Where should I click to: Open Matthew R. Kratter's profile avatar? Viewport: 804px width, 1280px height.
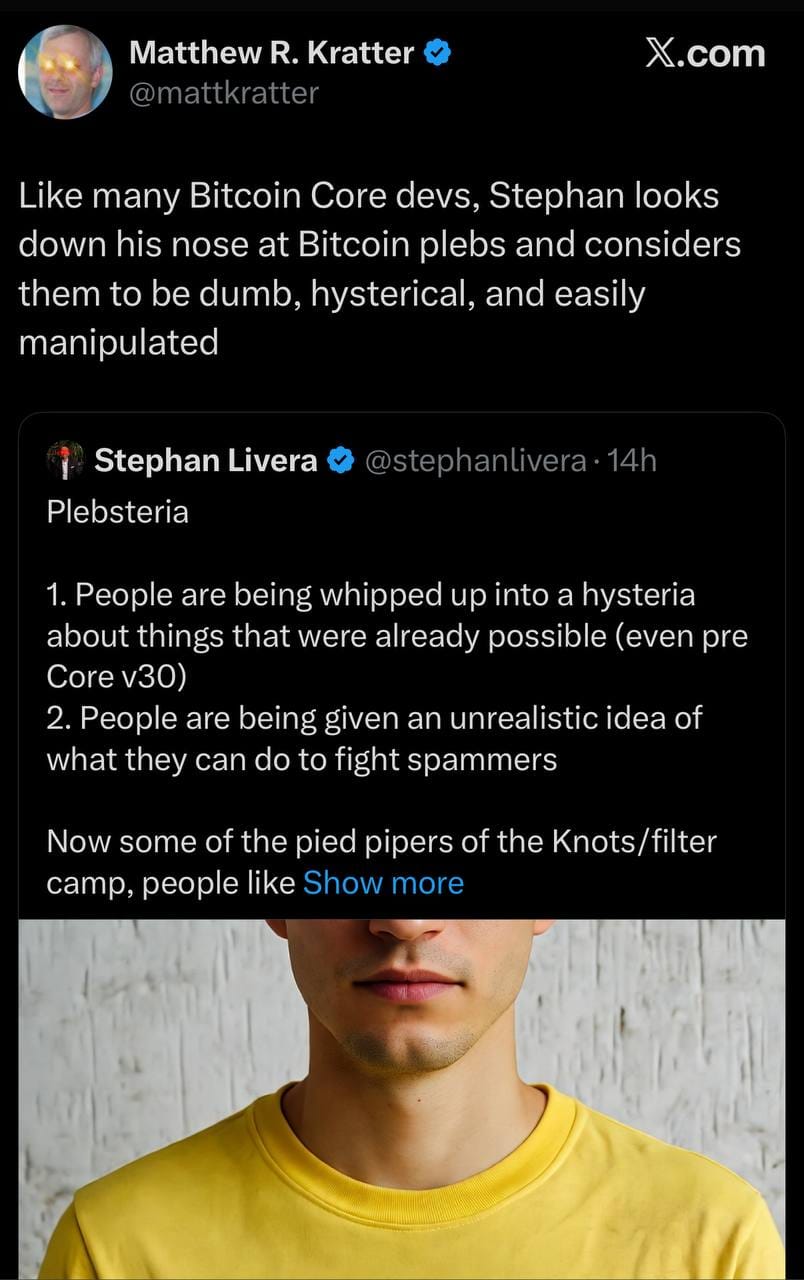click(x=65, y=72)
